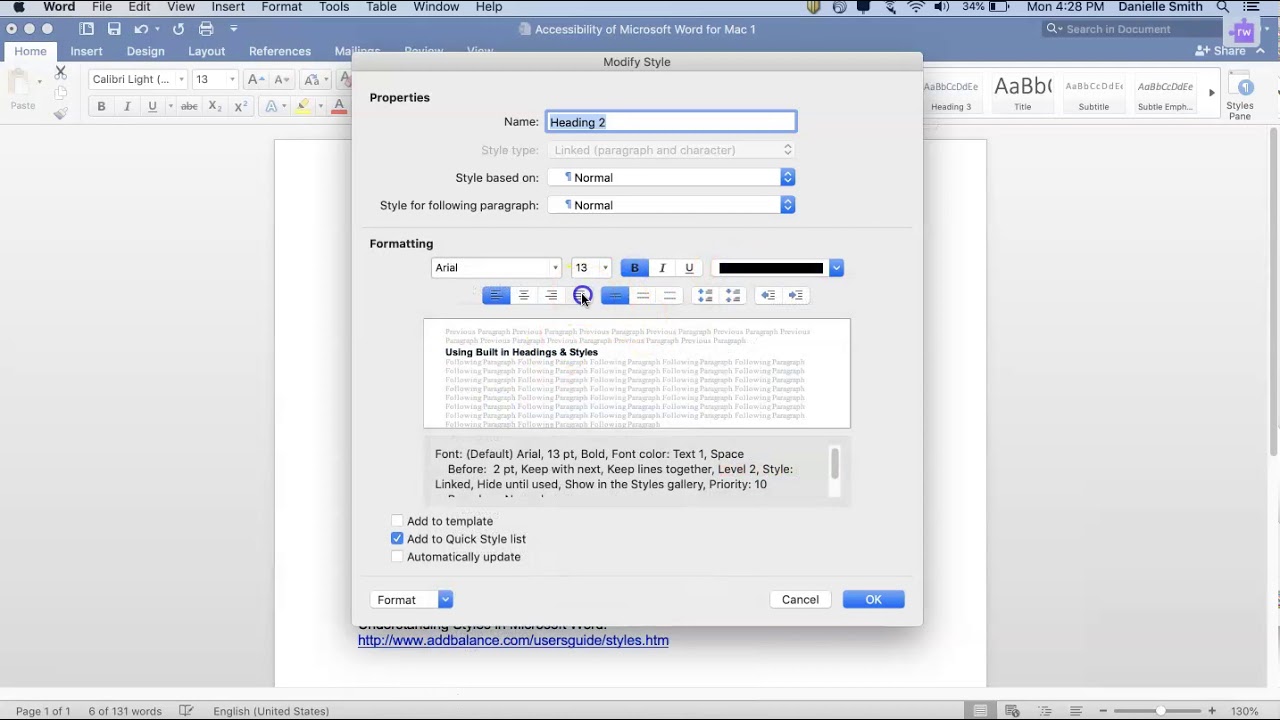1280x720 pixels.
Task: Open the Format menu in menu bar
Action: 282,7
